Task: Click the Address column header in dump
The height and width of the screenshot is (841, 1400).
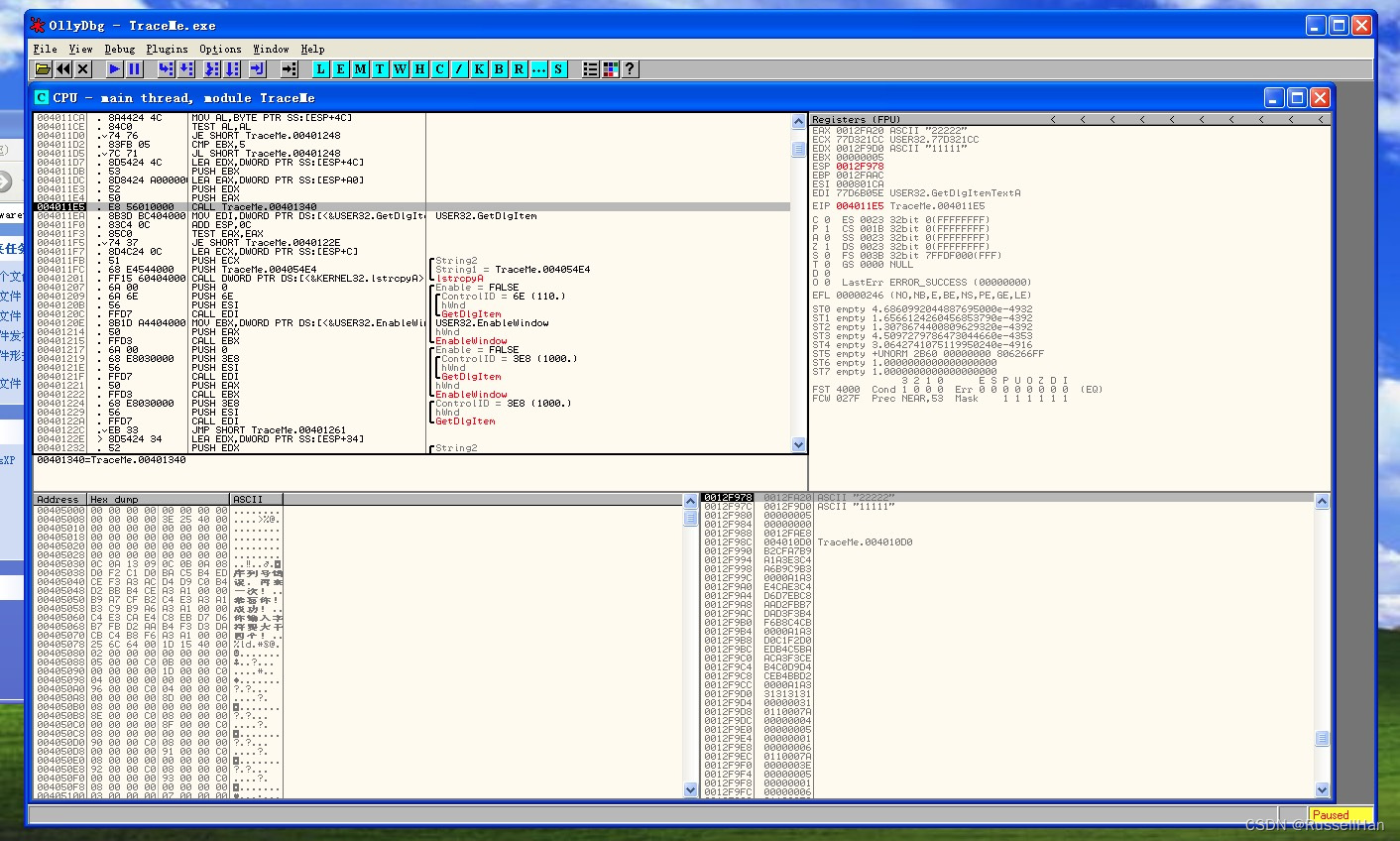Action: click(60, 499)
